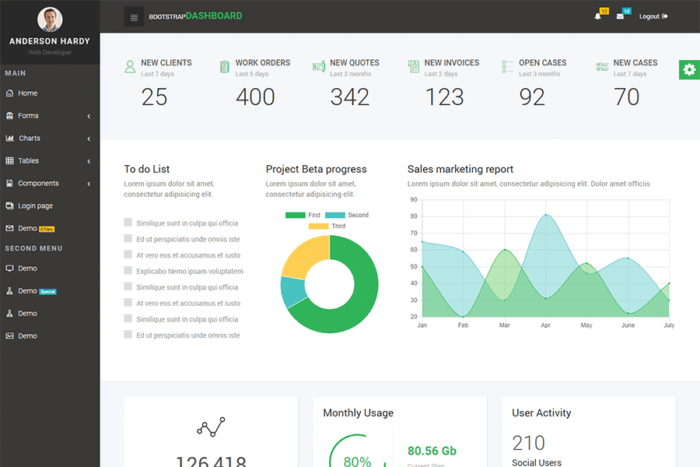Click the New Clients user icon
This screenshot has height=467, width=700.
click(x=130, y=67)
